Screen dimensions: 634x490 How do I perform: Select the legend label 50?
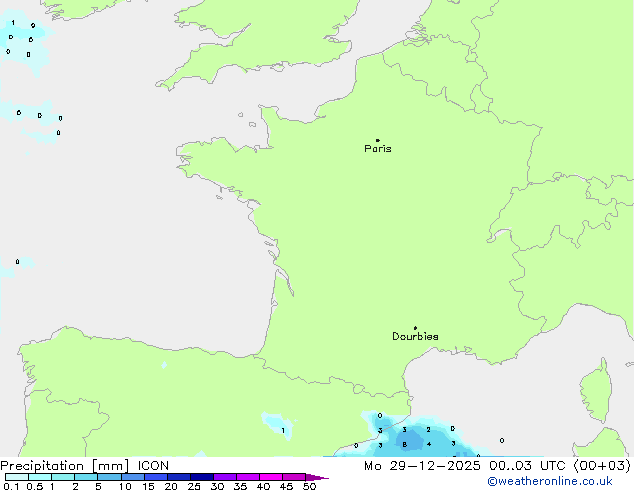(x=309, y=486)
